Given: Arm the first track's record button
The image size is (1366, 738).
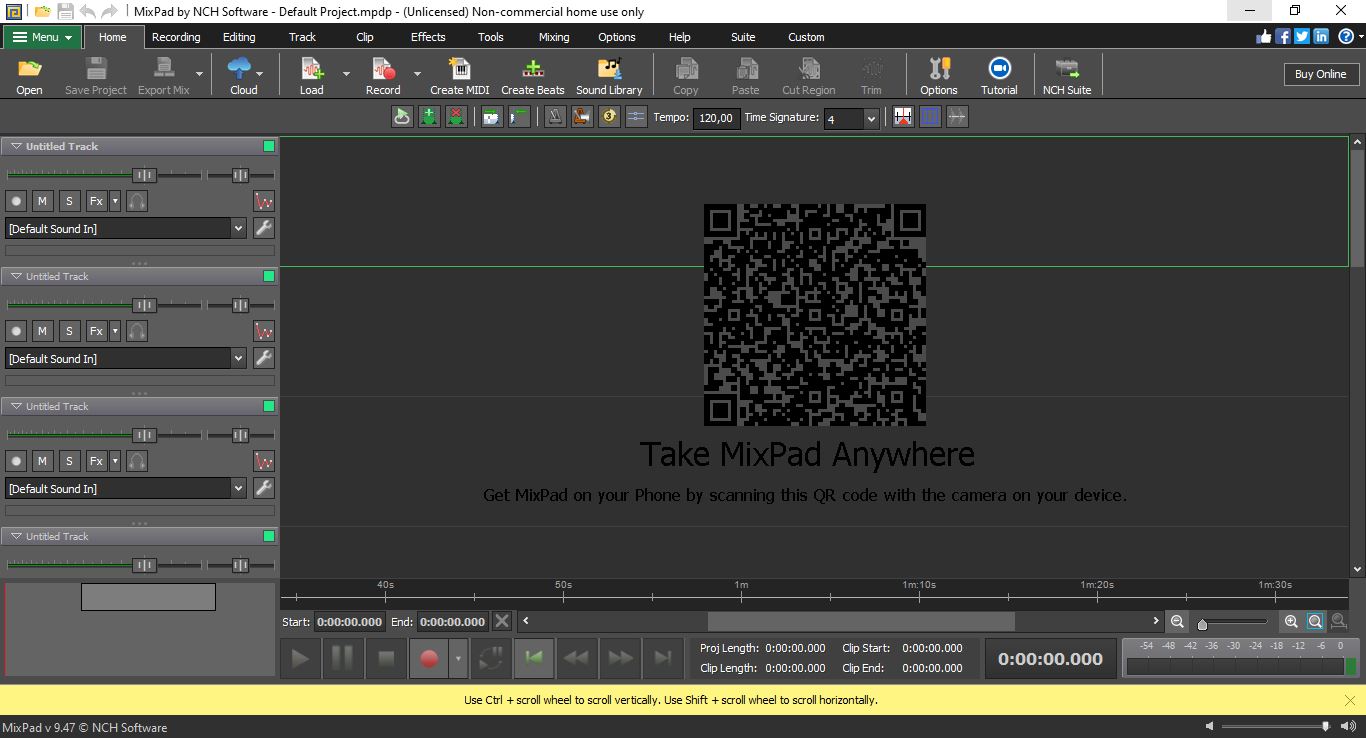Looking at the screenshot, I should pos(16,201).
